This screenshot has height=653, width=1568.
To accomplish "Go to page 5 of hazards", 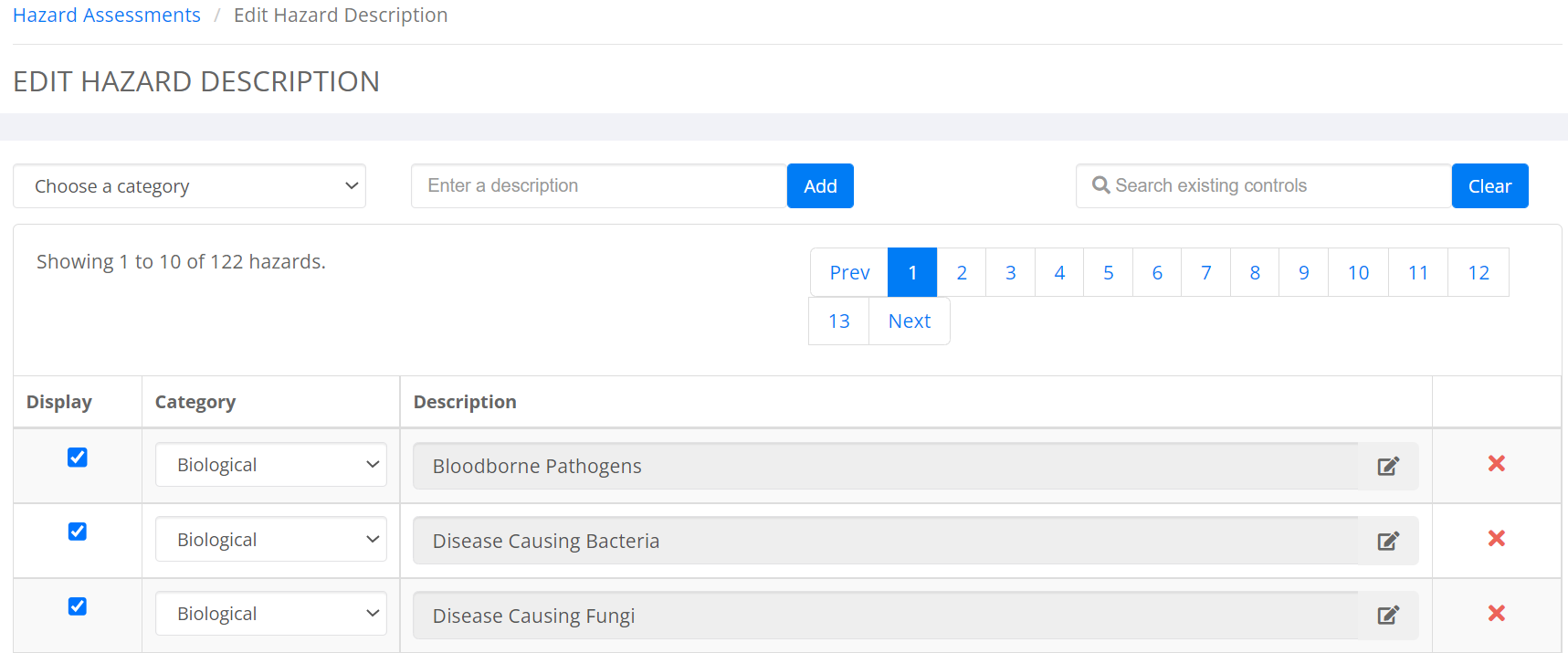I will 1109,272.
